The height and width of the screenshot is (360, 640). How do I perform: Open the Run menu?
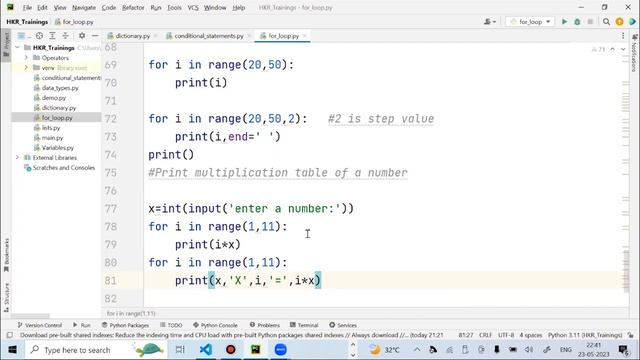point(156,7)
